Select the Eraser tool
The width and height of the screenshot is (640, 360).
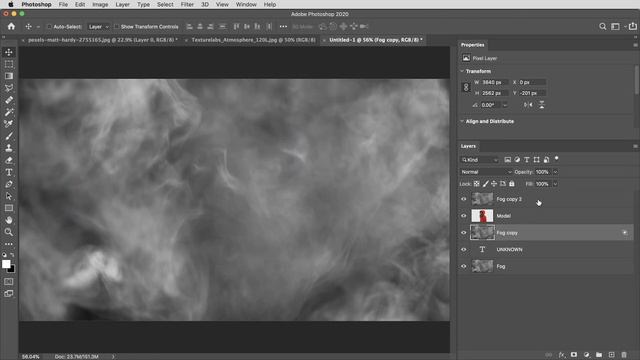(x=9, y=160)
